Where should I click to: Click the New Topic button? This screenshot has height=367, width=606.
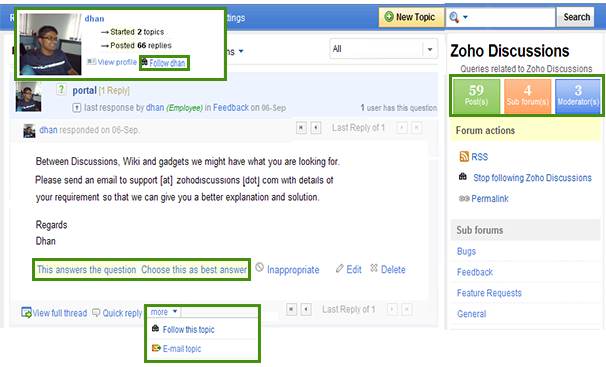click(411, 17)
